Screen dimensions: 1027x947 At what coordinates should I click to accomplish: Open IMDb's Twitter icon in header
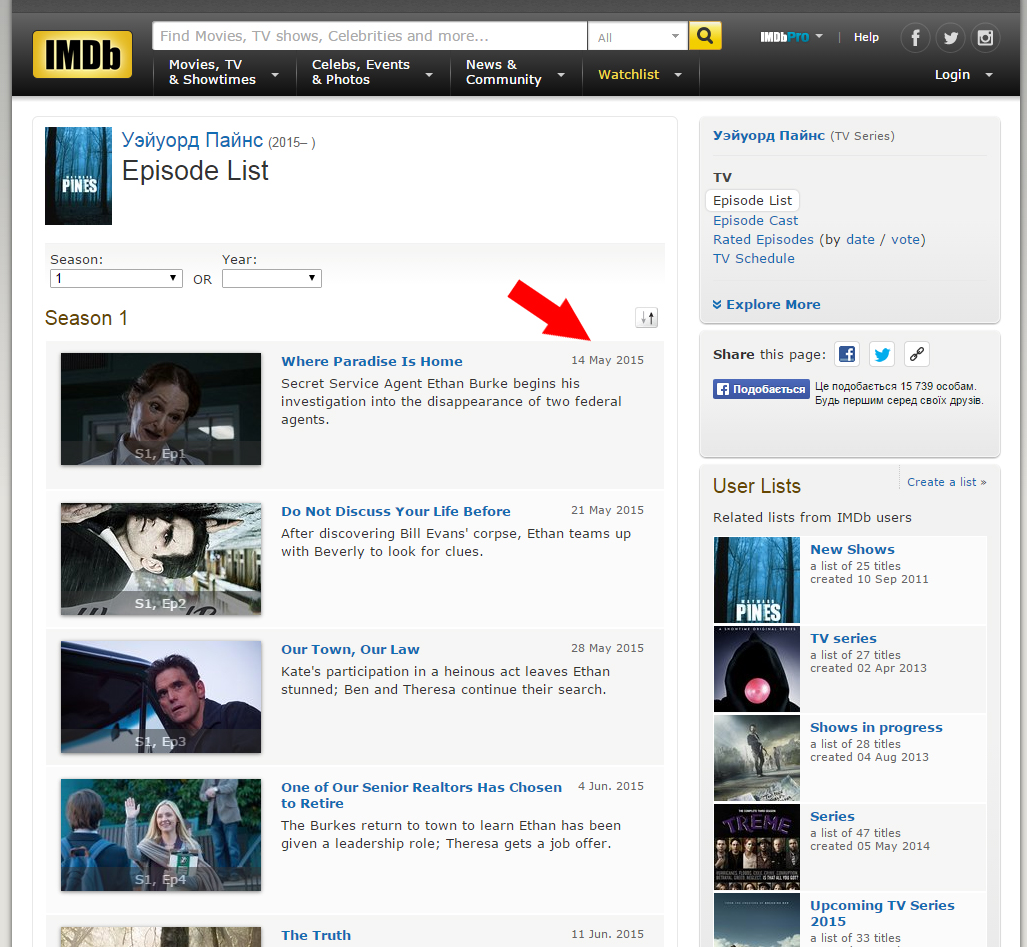click(x=950, y=38)
